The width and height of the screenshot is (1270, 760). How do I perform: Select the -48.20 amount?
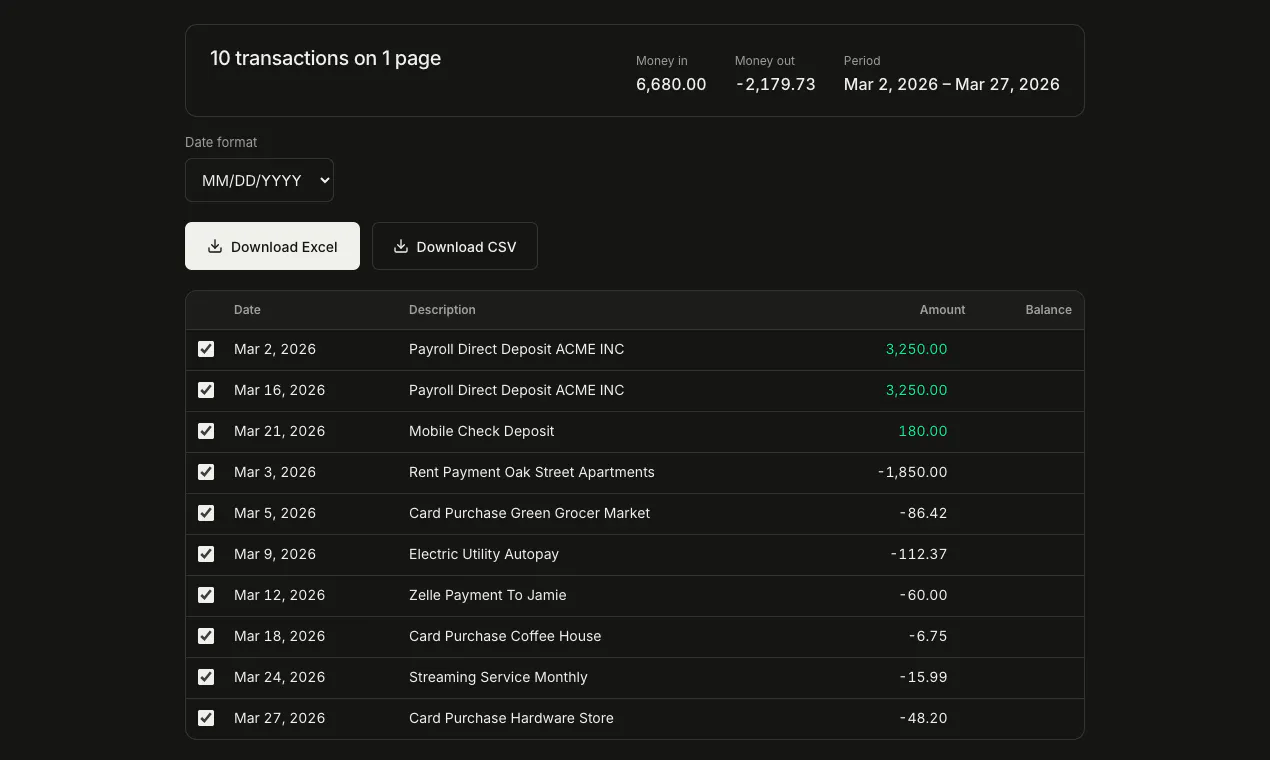tap(923, 718)
